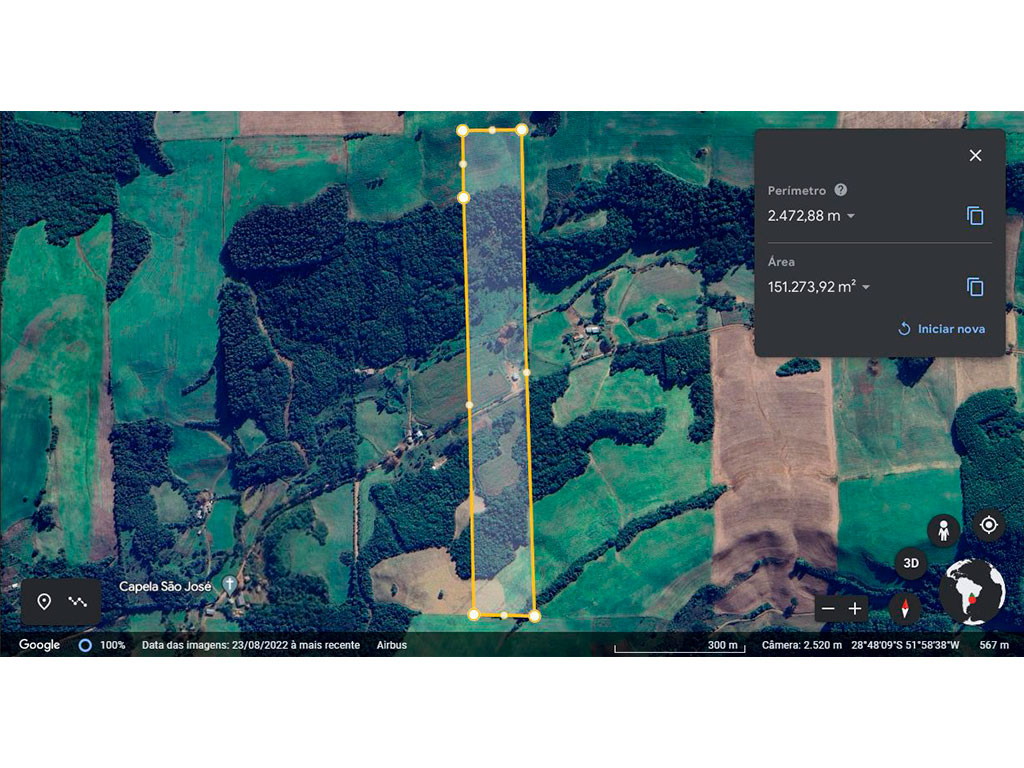
Task: Reset orientation using the compass
Action: (905, 608)
